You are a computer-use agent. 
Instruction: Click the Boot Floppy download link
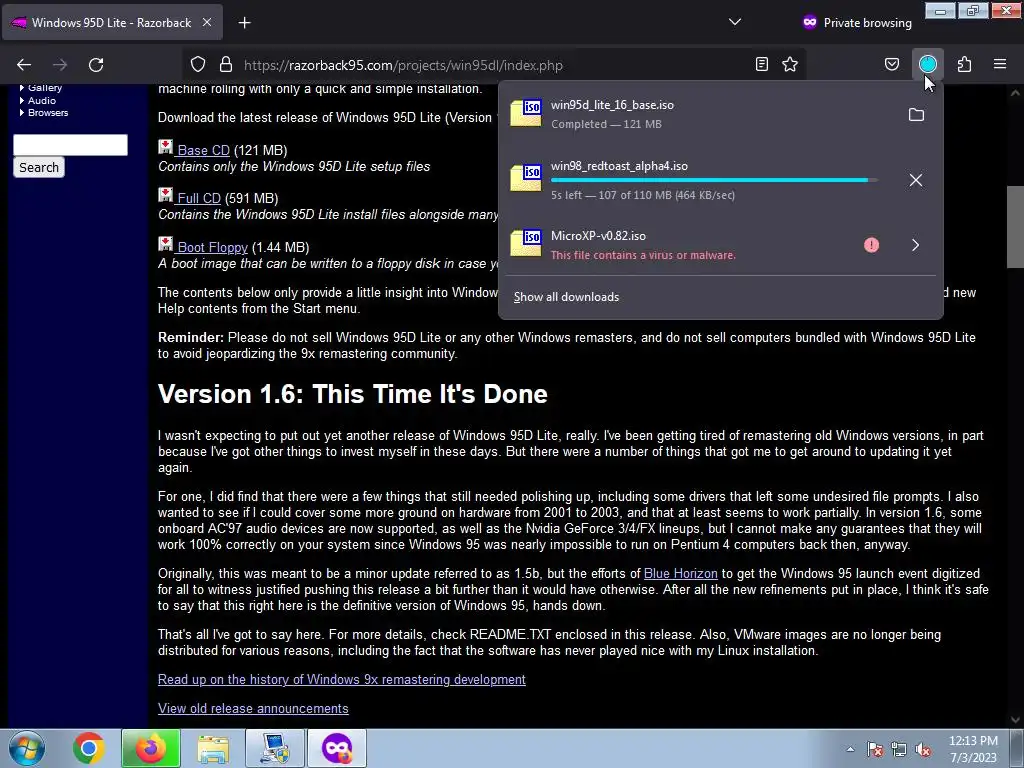[x=212, y=248]
